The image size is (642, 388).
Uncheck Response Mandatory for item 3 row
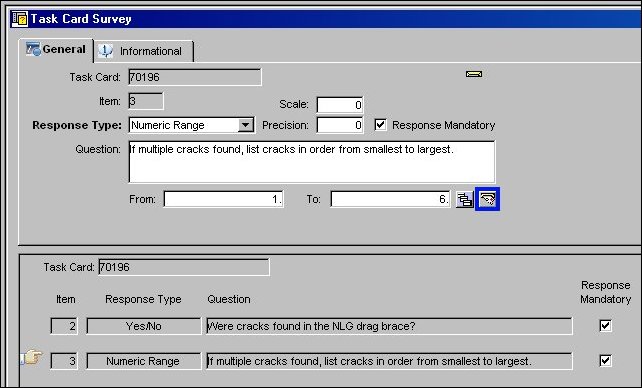pos(605,361)
